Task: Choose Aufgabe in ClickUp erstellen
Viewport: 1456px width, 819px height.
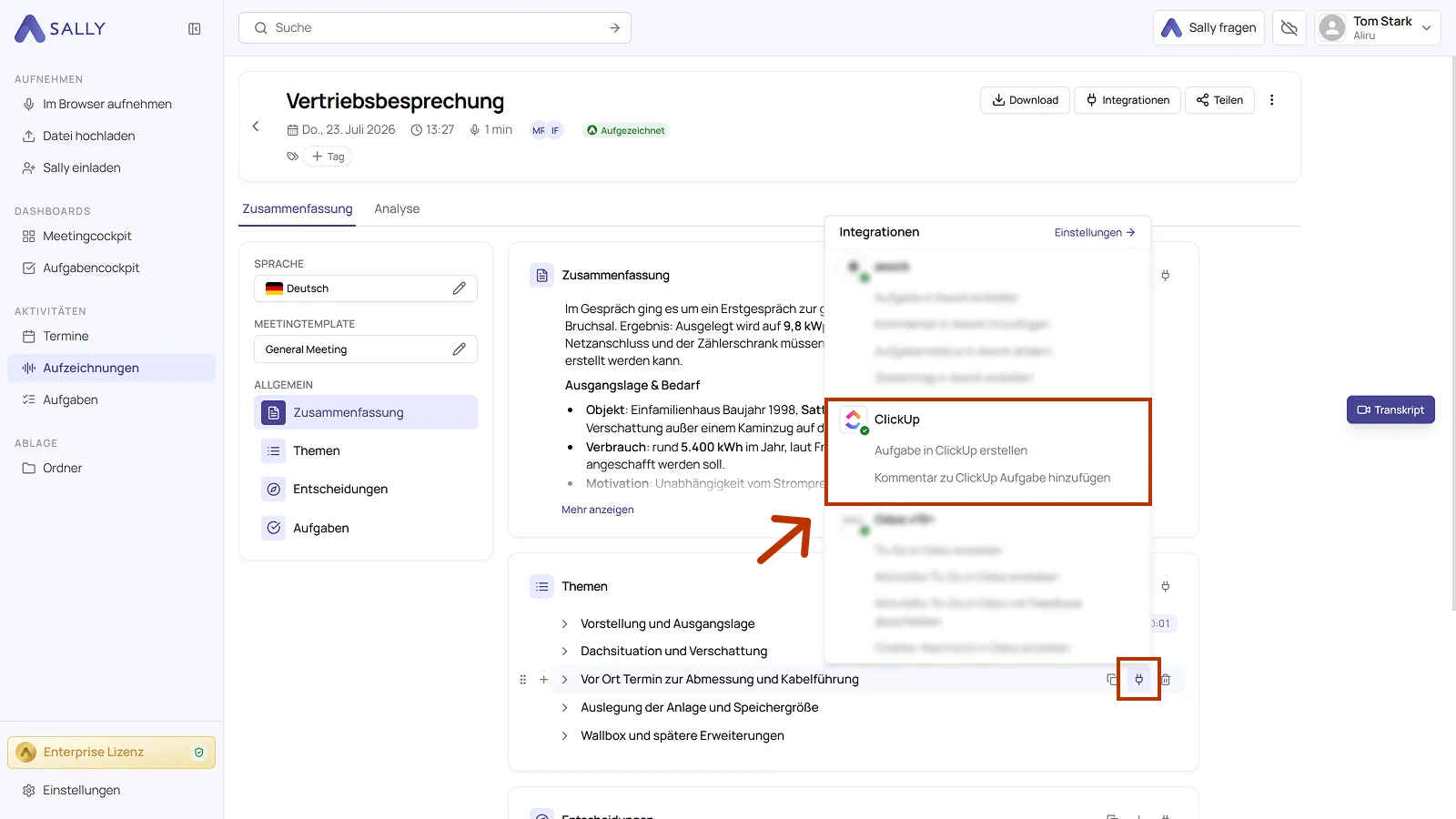Action: 951,451
